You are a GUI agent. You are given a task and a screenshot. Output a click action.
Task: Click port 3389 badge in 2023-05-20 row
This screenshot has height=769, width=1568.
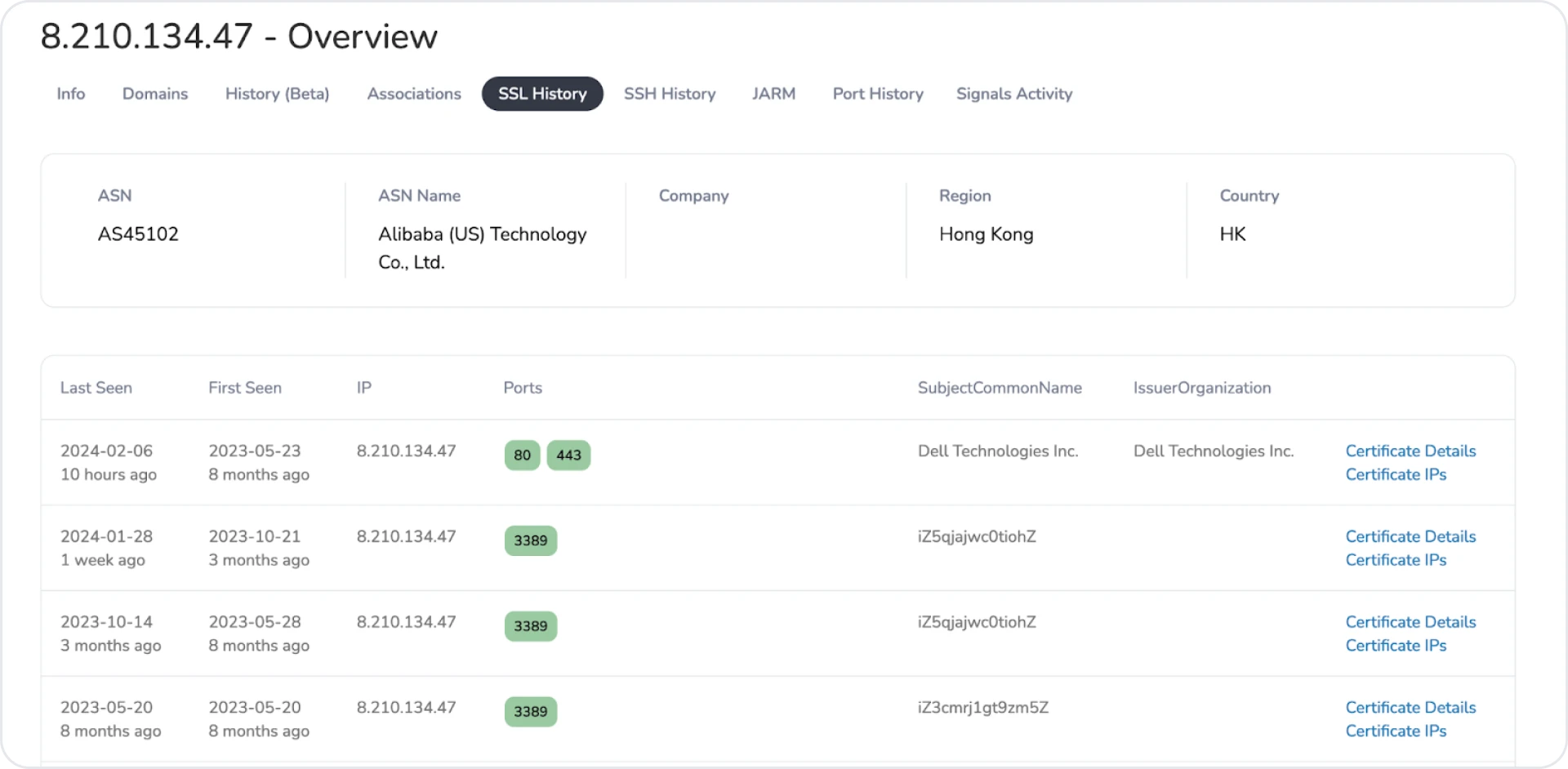(531, 712)
